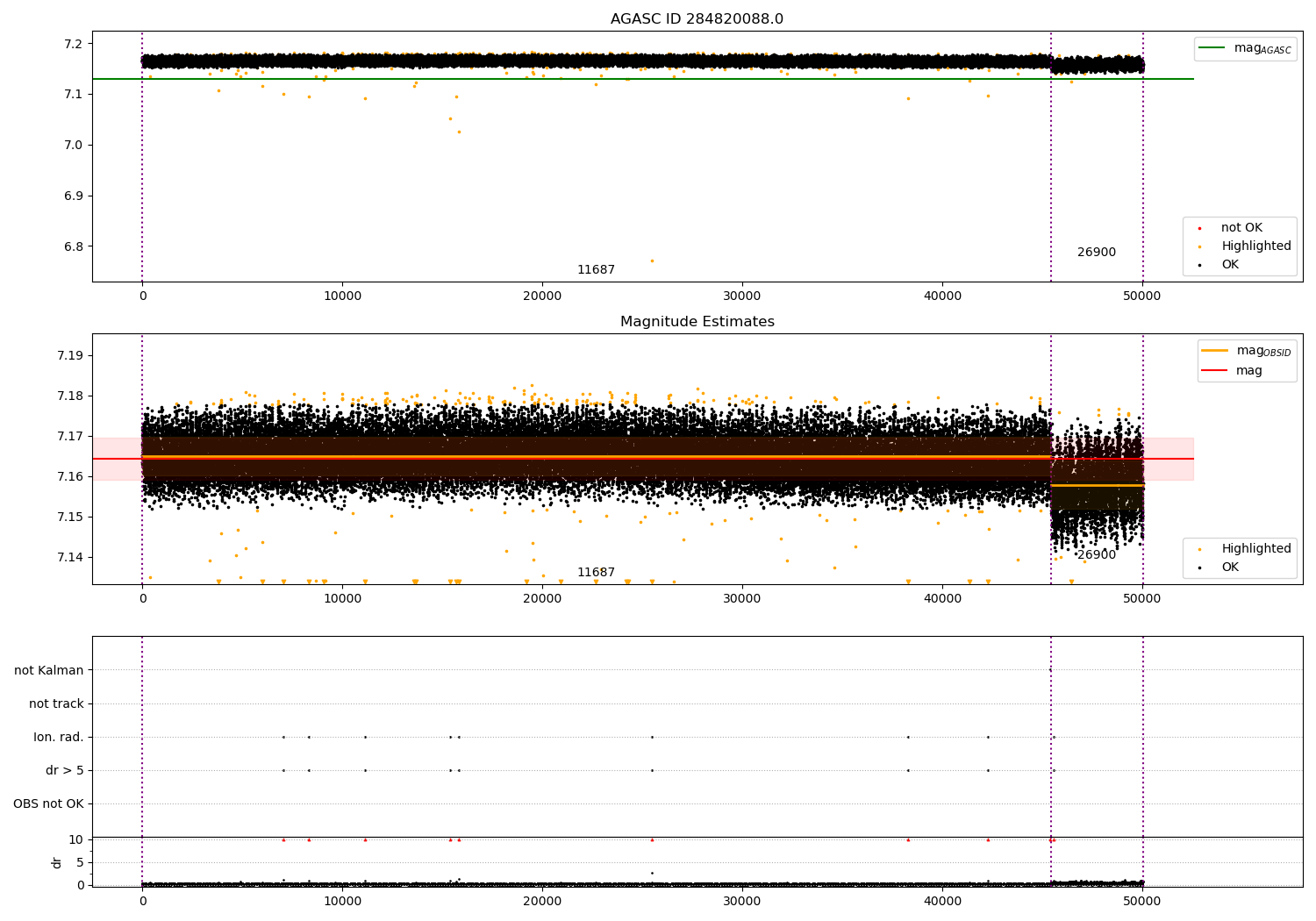
Task: Click the 'not track' axis label
Action: (56, 704)
